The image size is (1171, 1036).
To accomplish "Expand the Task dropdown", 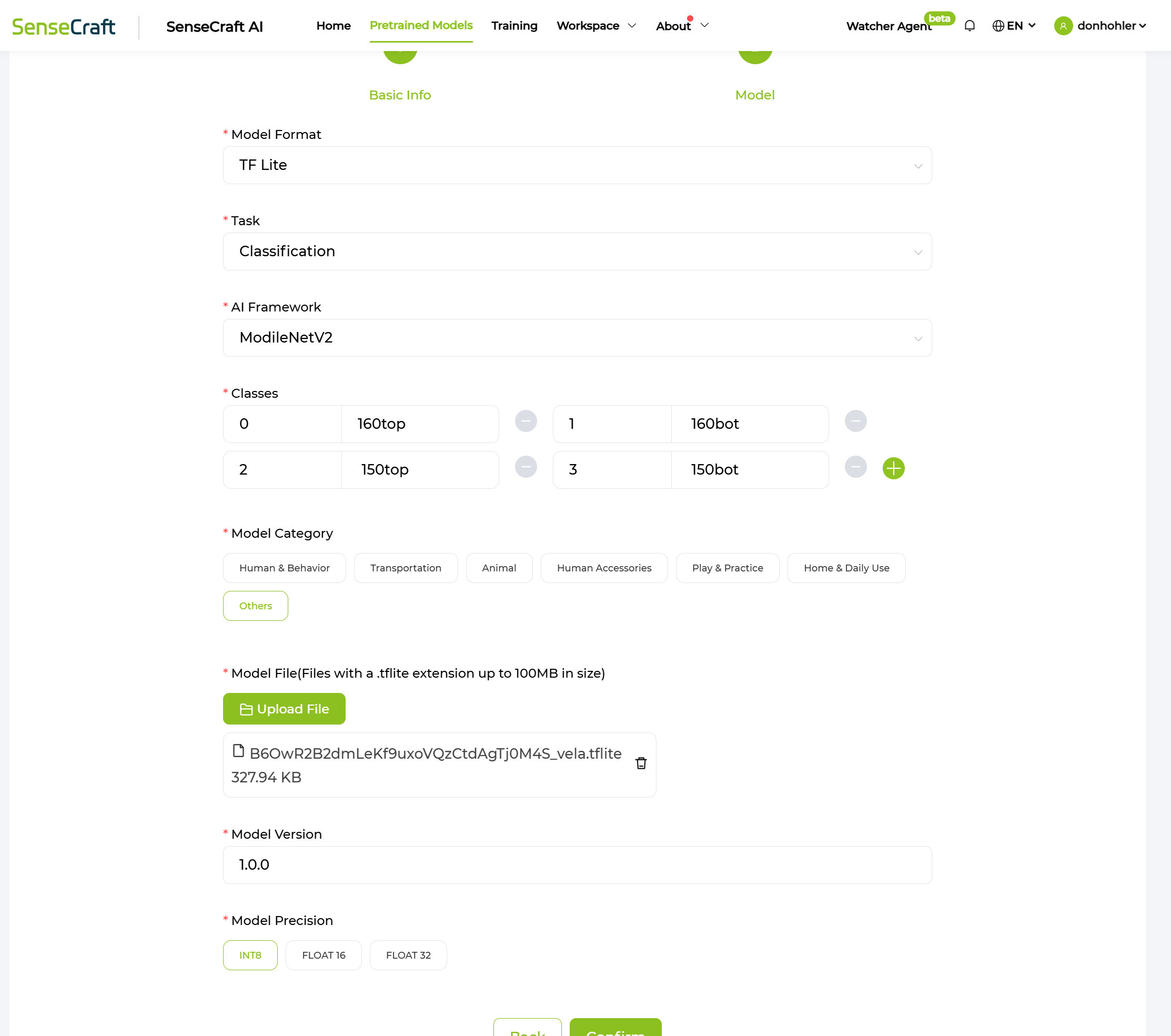I will (577, 252).
